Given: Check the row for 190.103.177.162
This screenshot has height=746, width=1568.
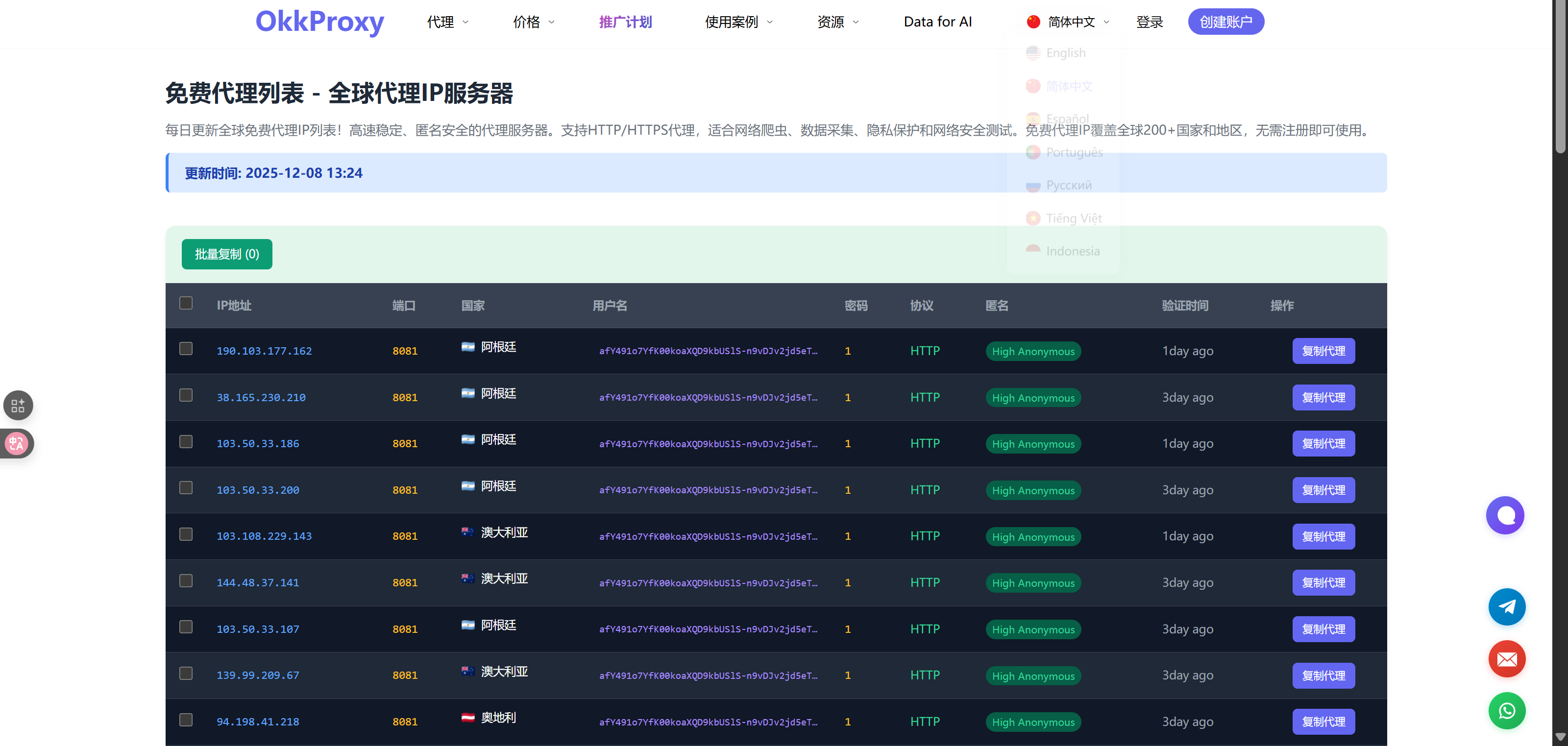Looking at the screenshot, I should tap(186, 349).
